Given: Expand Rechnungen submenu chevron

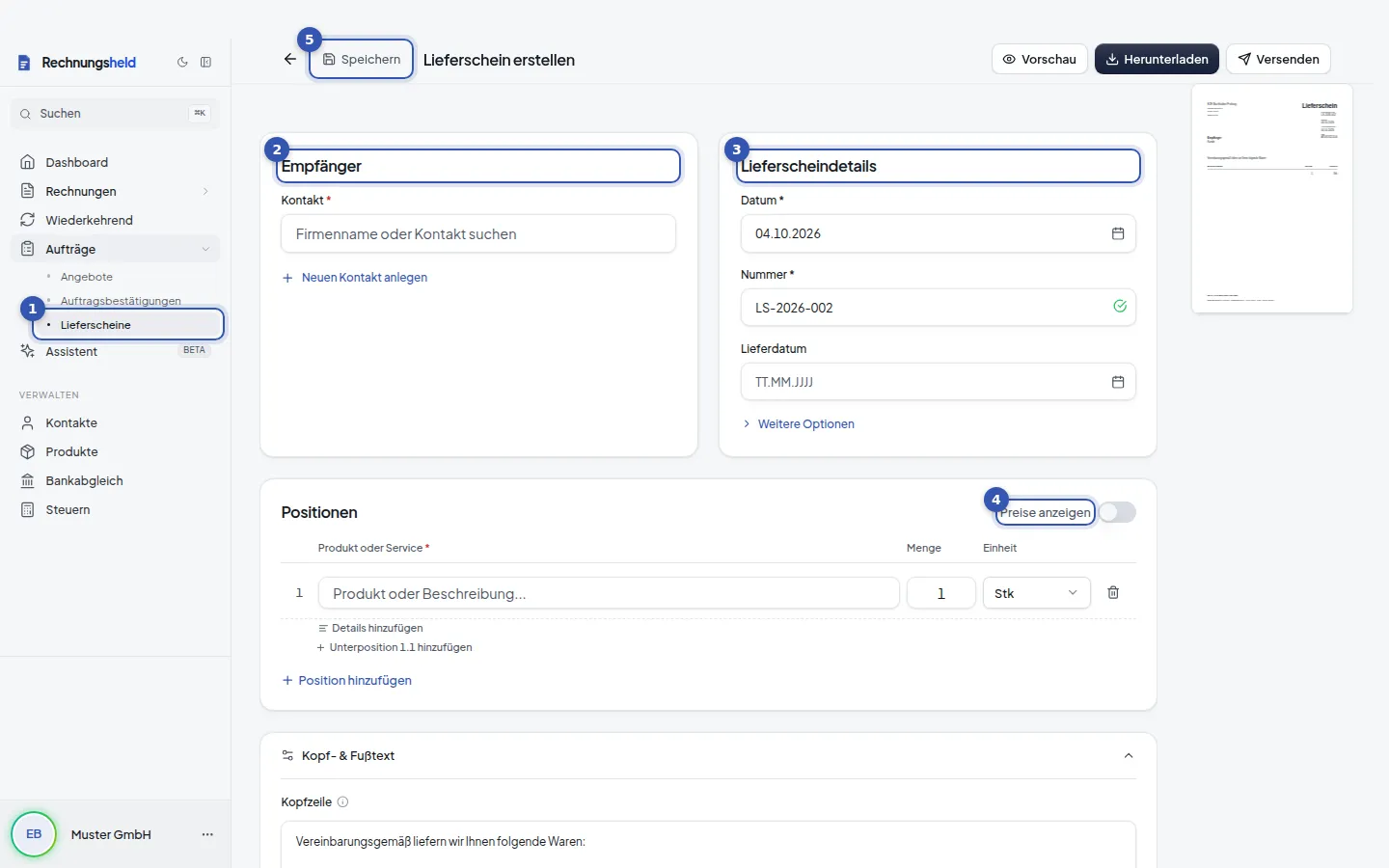Looking at the screenshot, I should (x=205, y=191).
